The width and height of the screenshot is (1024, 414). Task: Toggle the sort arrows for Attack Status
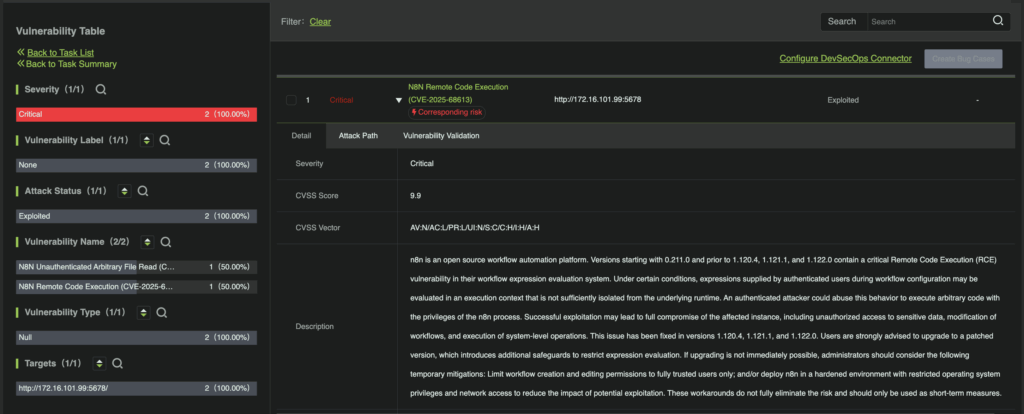124,191
